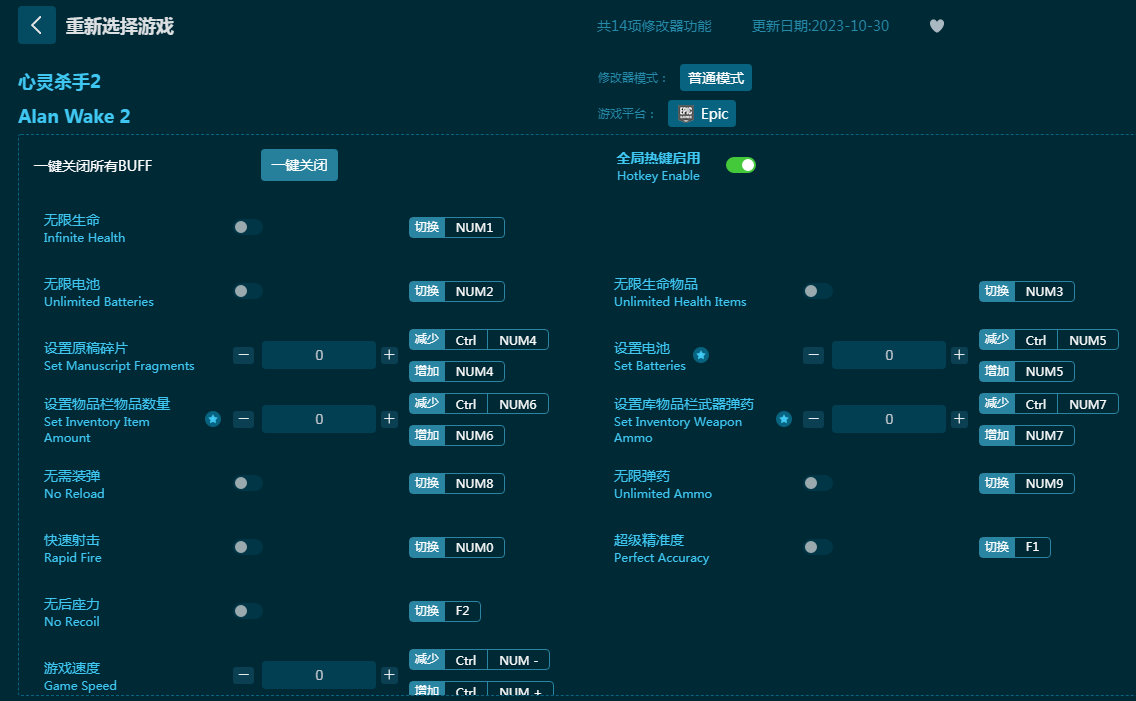Increase Set Inventory Item Amount with plus

(x=389, y=419)
